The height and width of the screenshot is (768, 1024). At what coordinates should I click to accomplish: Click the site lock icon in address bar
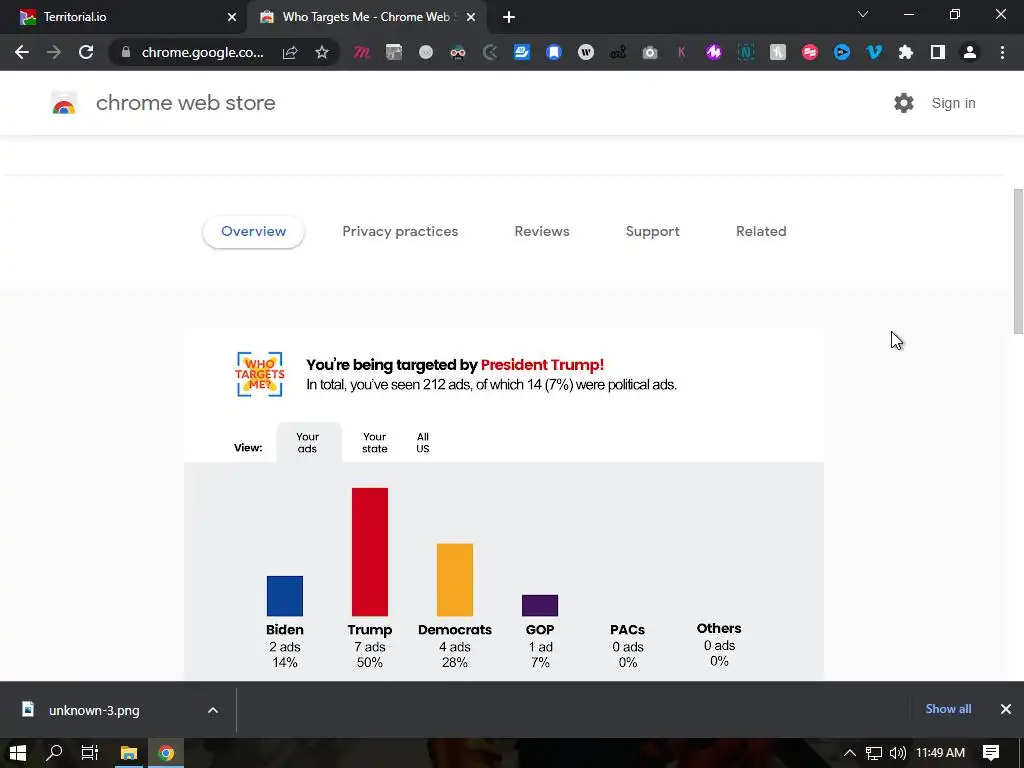[126, 52]
